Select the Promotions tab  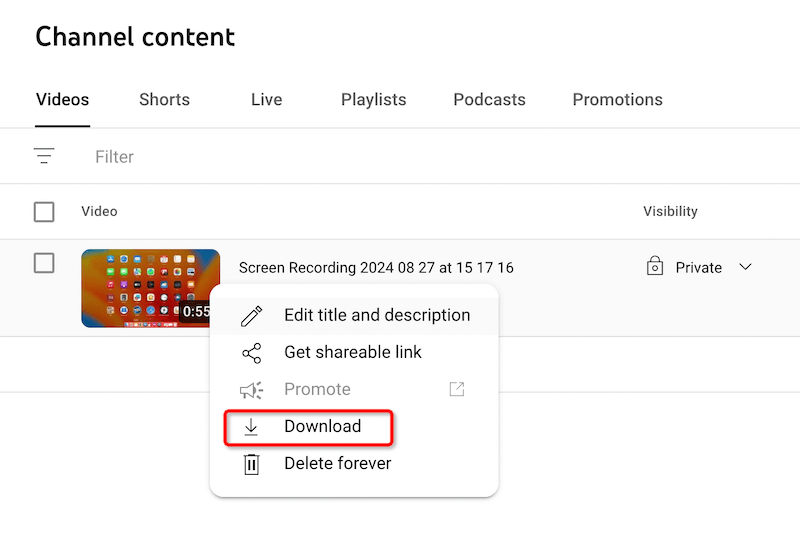coord(617,100)
